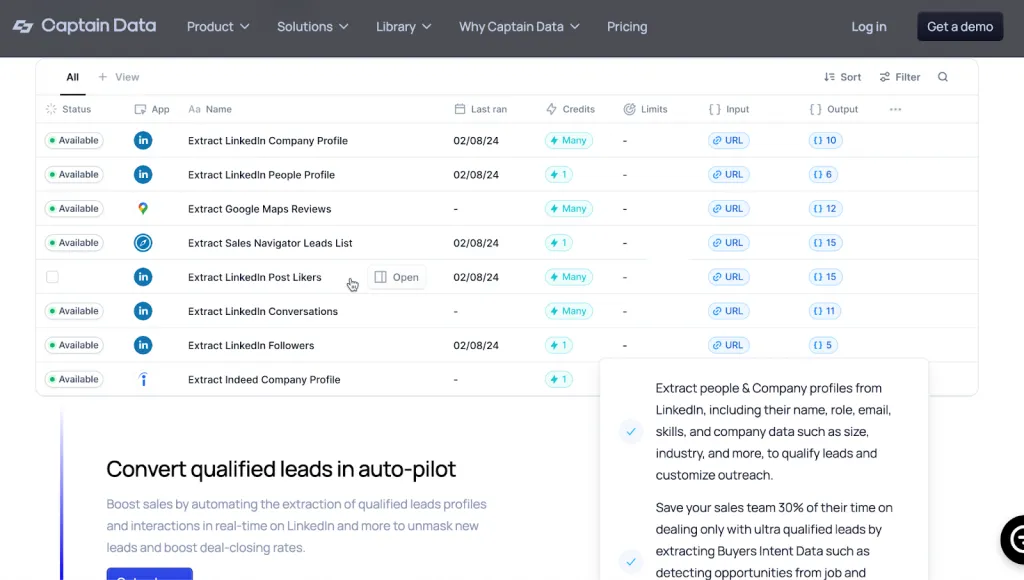Click credits badge 1 for Indeed Company Profile

click(558, 379)
